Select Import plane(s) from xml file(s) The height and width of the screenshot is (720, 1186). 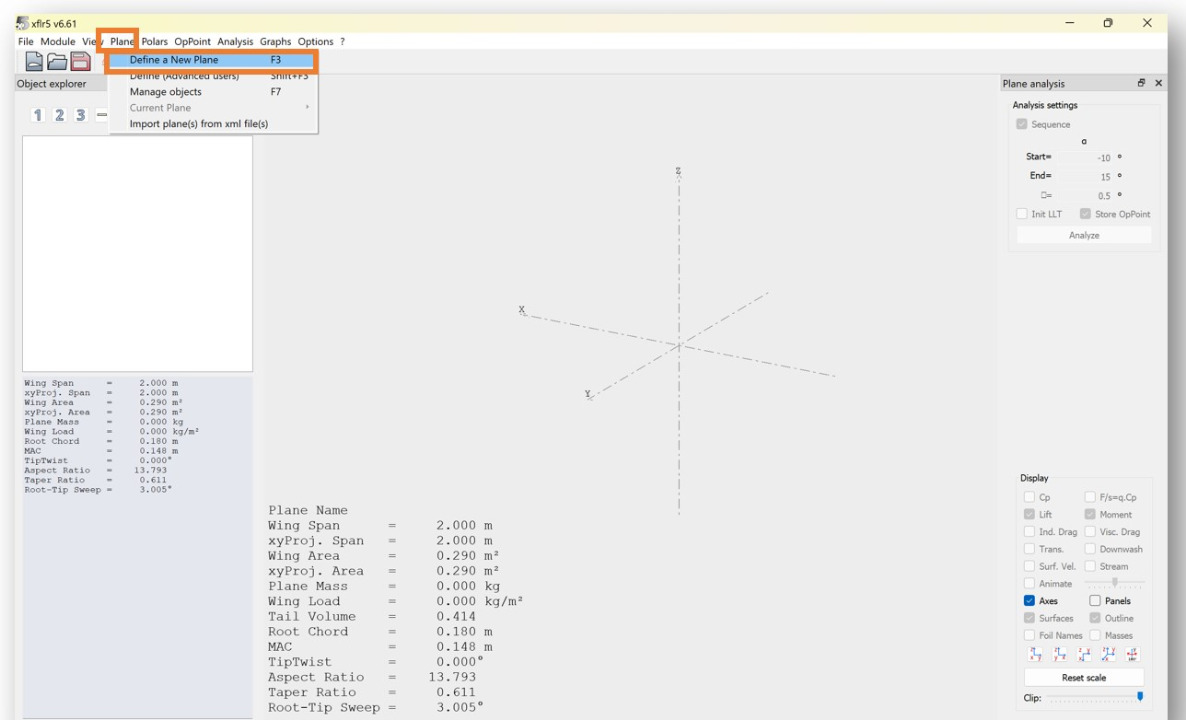(198, 124)
